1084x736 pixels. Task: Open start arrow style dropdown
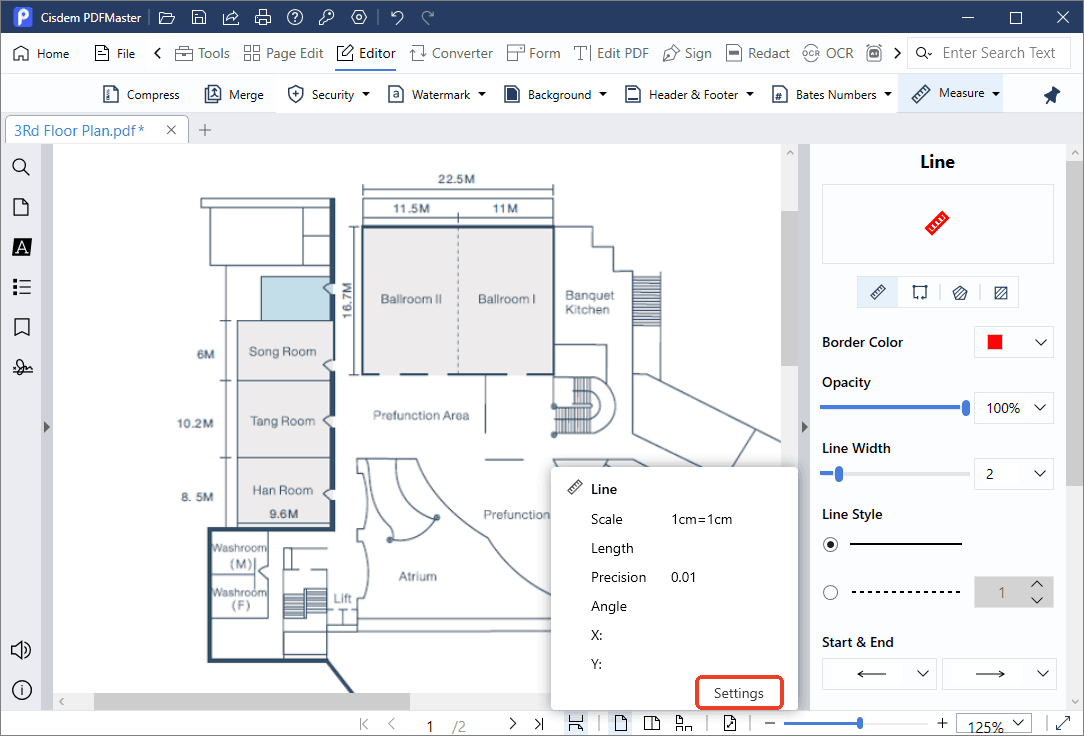point(922,673)
